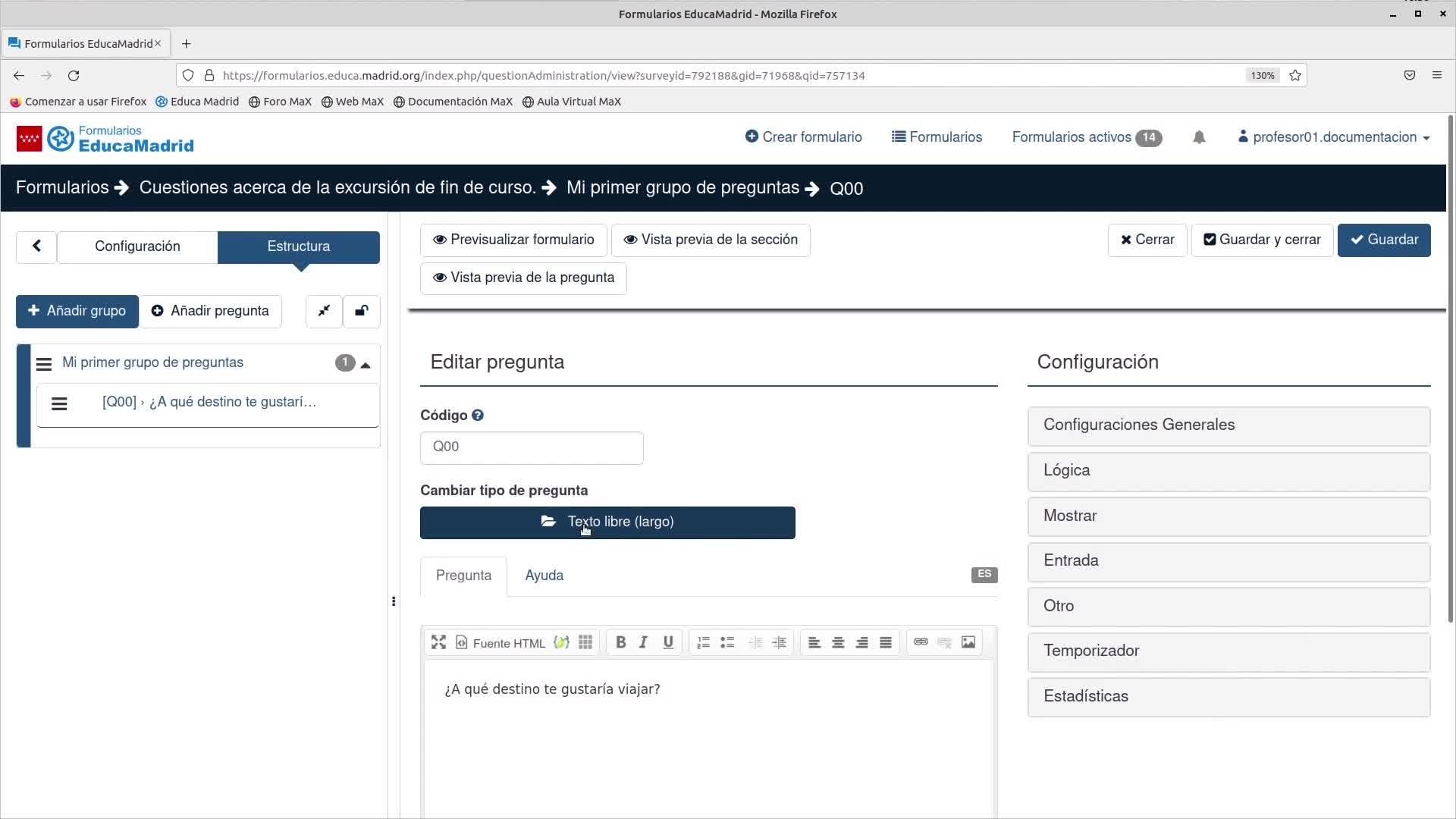This screenshot has height=819, width=1456.
Task: Switch to the Configuración sidebar tab
Action: click(137, 246)
